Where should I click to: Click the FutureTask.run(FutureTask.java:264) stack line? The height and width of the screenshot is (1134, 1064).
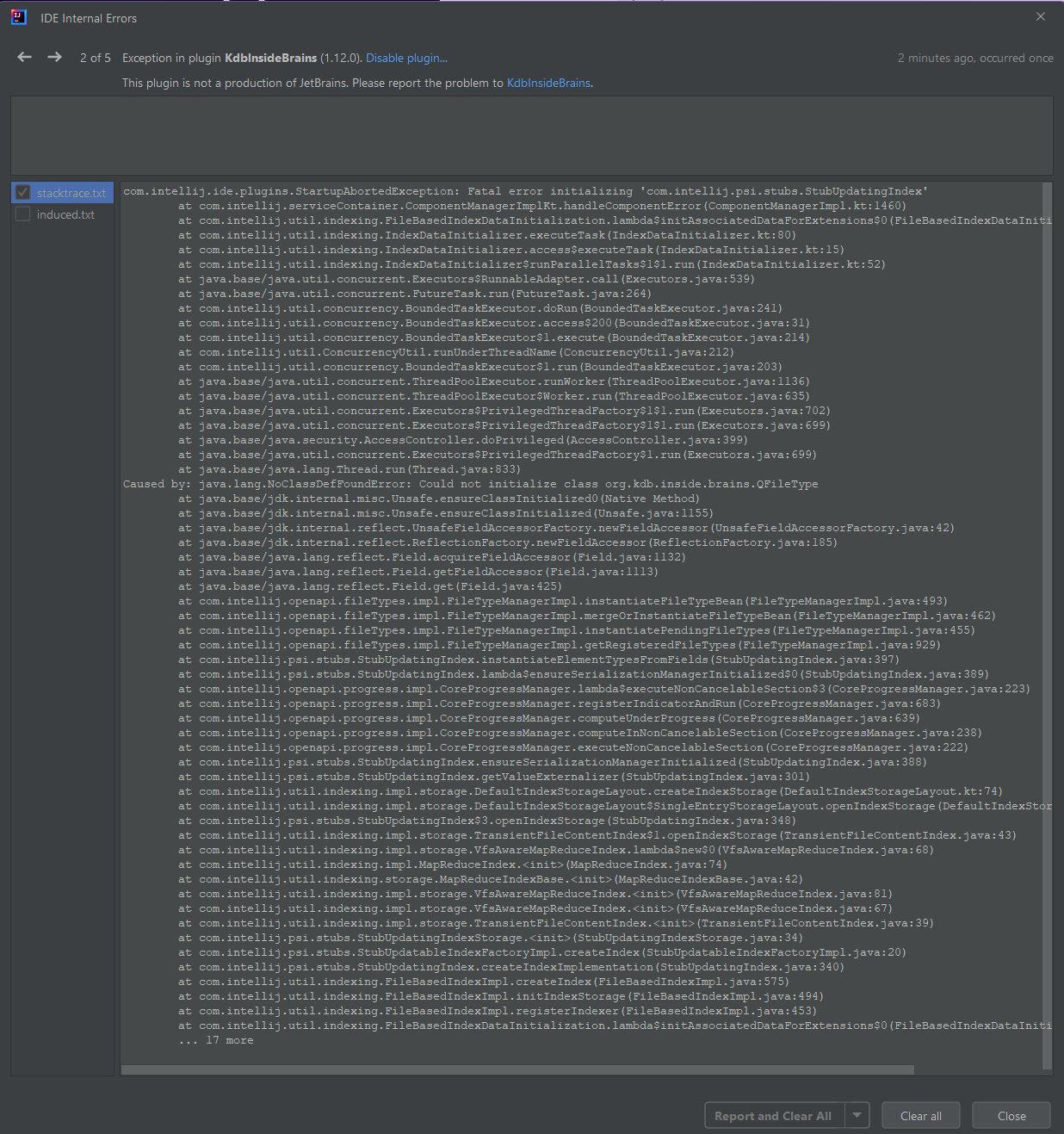(415, 294)
